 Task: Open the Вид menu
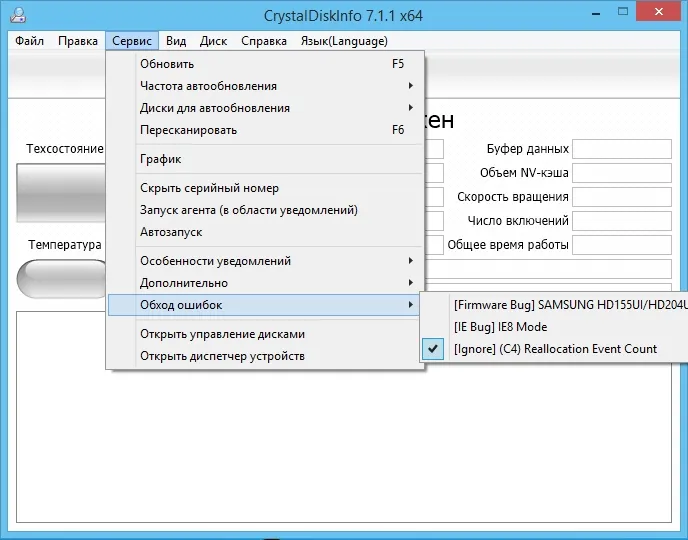(x=176, y=41)
